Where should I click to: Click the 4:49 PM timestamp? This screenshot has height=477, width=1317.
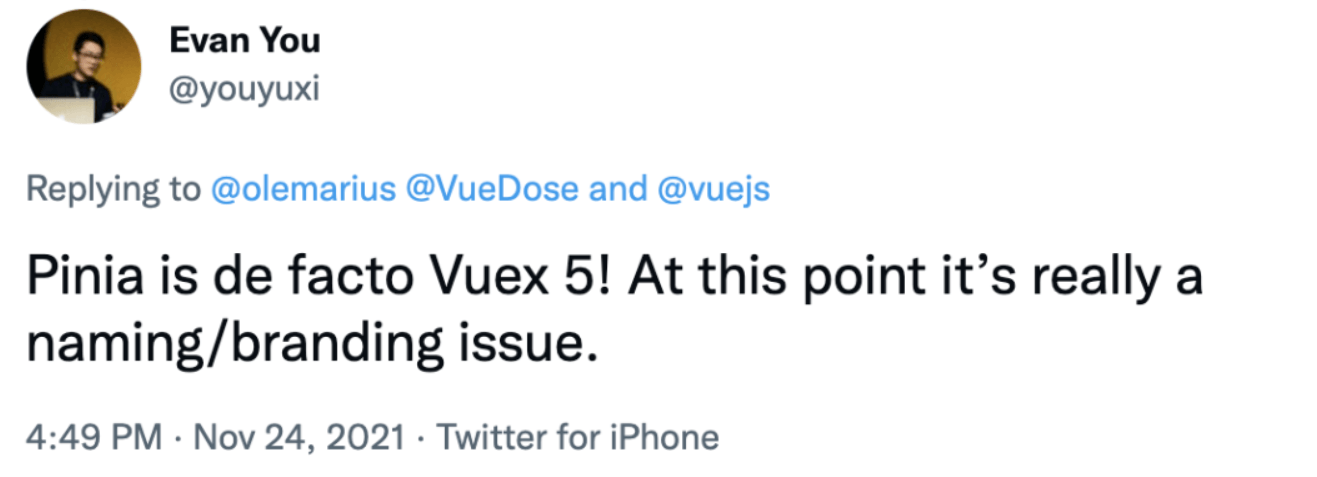[x=94, y=438]
